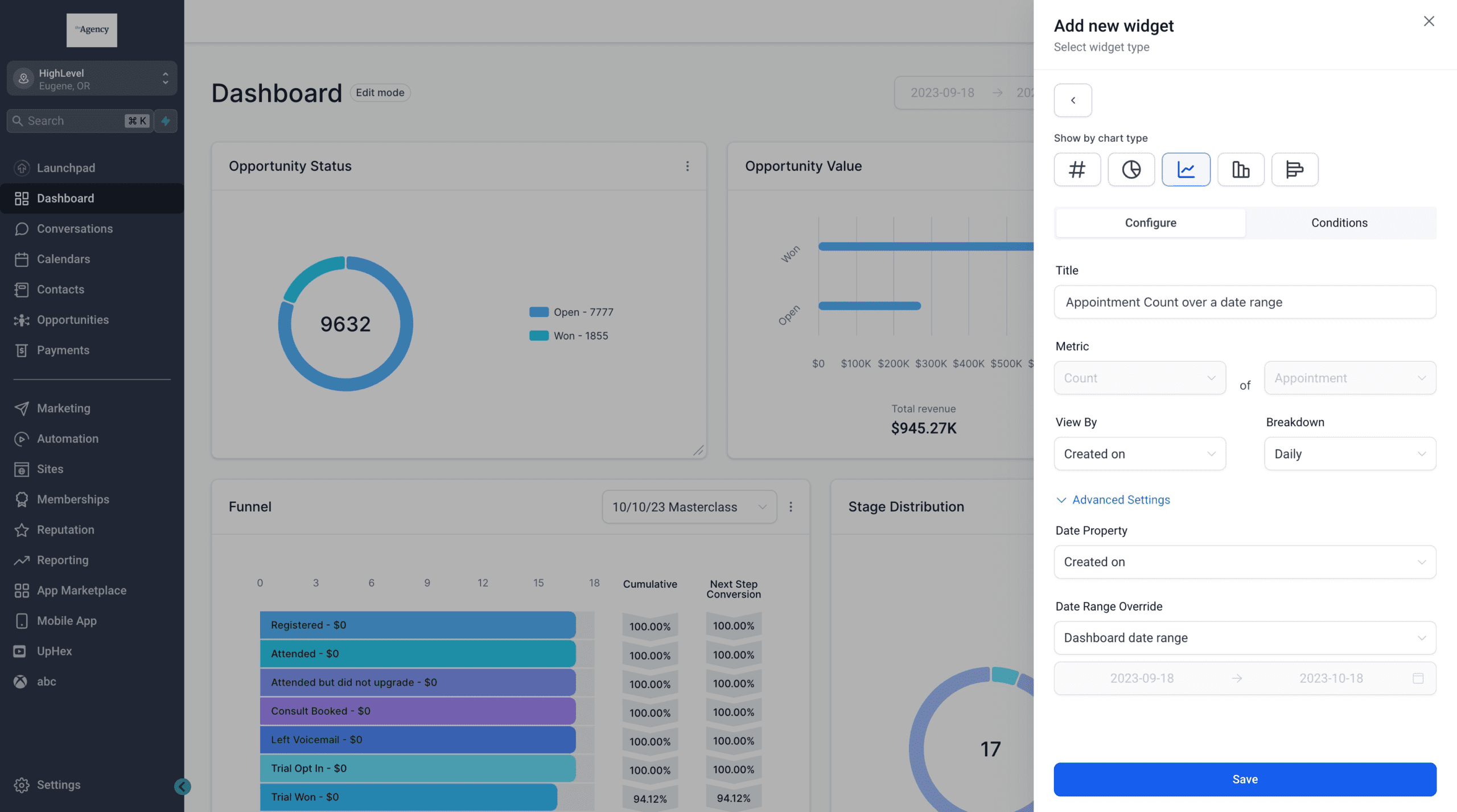The width and height of the screenshot is (1457, 812).
Task: Switch to the Configure tab
Action: [1150, 222]
